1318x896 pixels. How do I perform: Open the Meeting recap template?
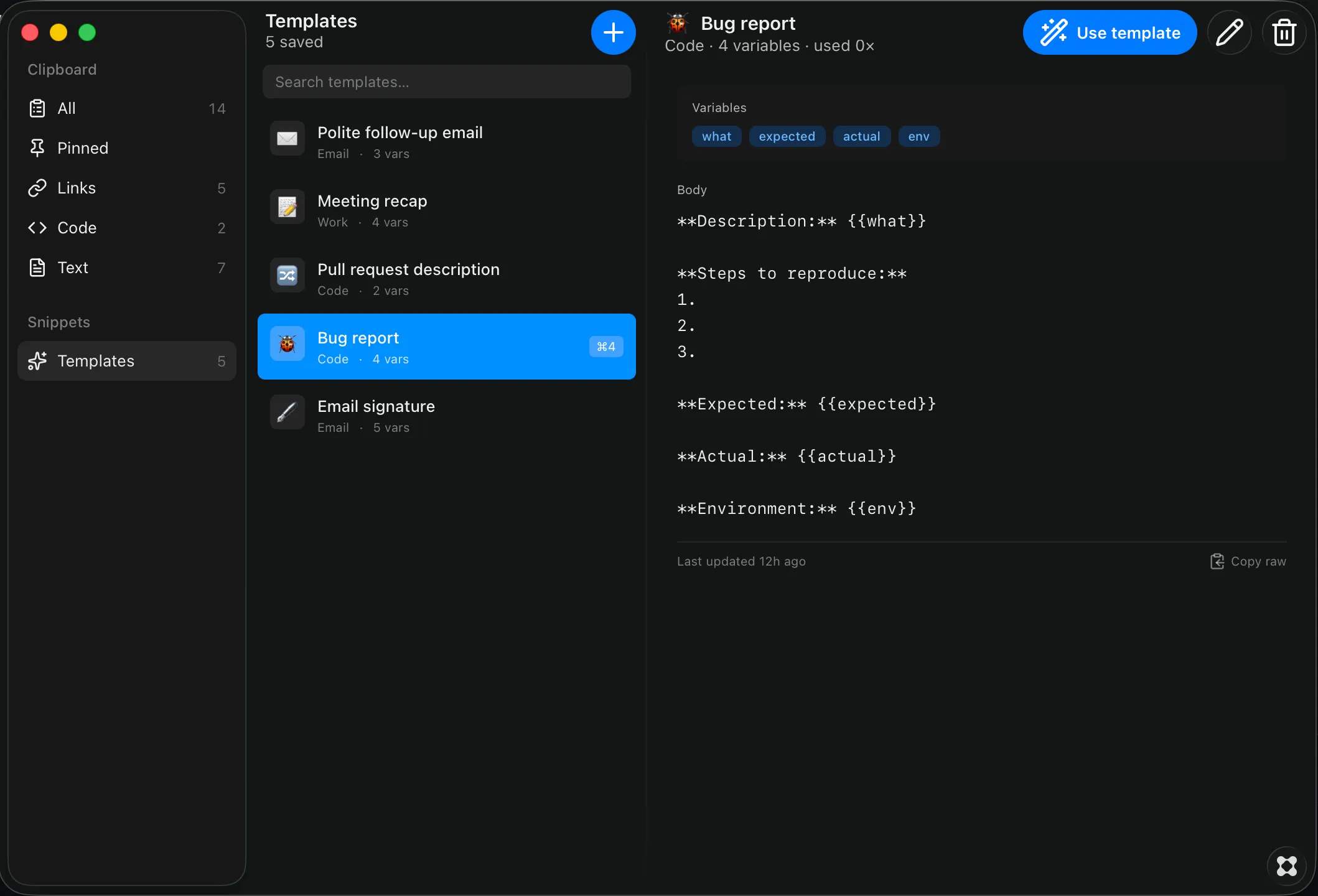point(447,210)
